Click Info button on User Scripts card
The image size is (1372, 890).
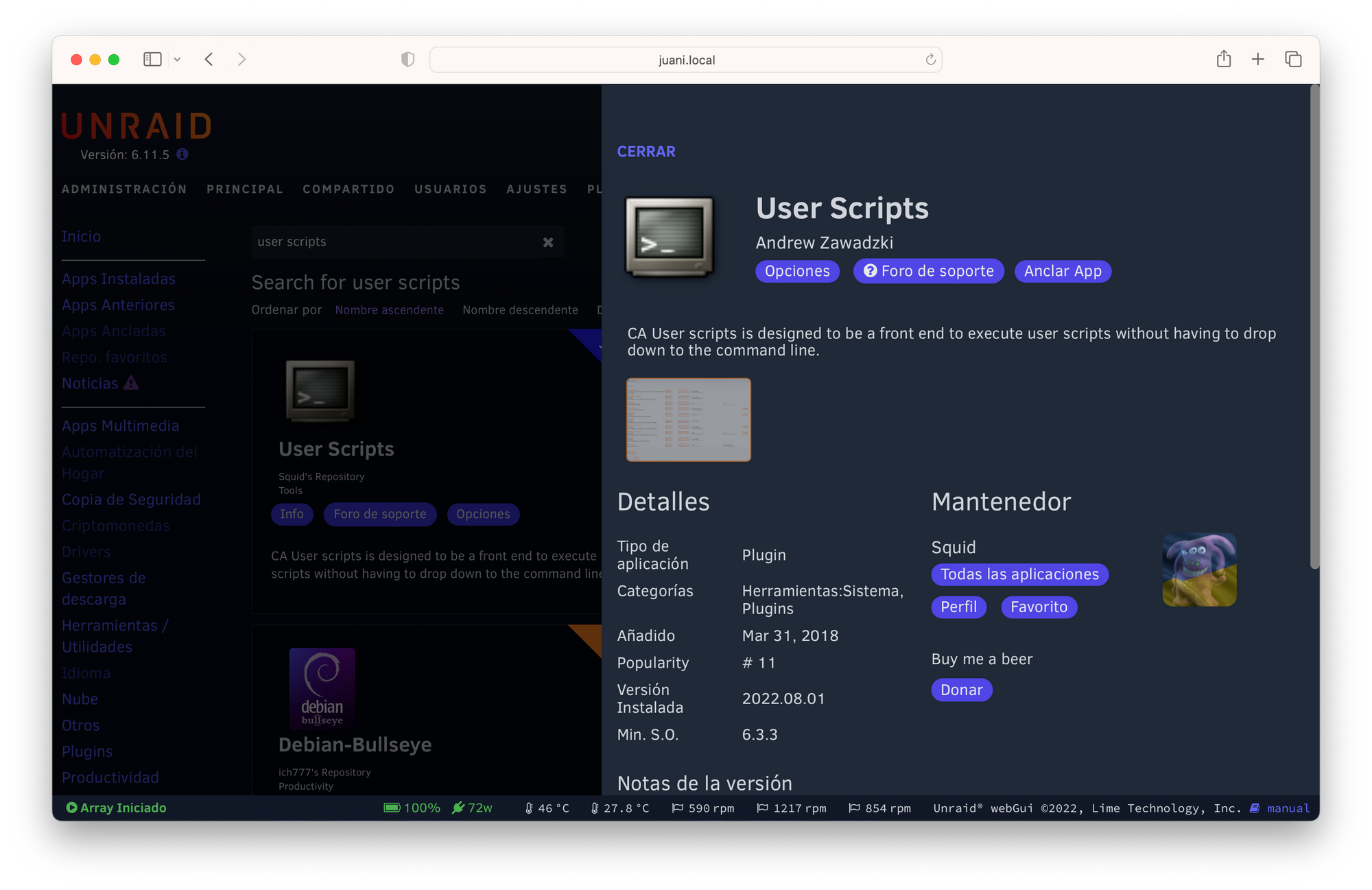point(292,514)
